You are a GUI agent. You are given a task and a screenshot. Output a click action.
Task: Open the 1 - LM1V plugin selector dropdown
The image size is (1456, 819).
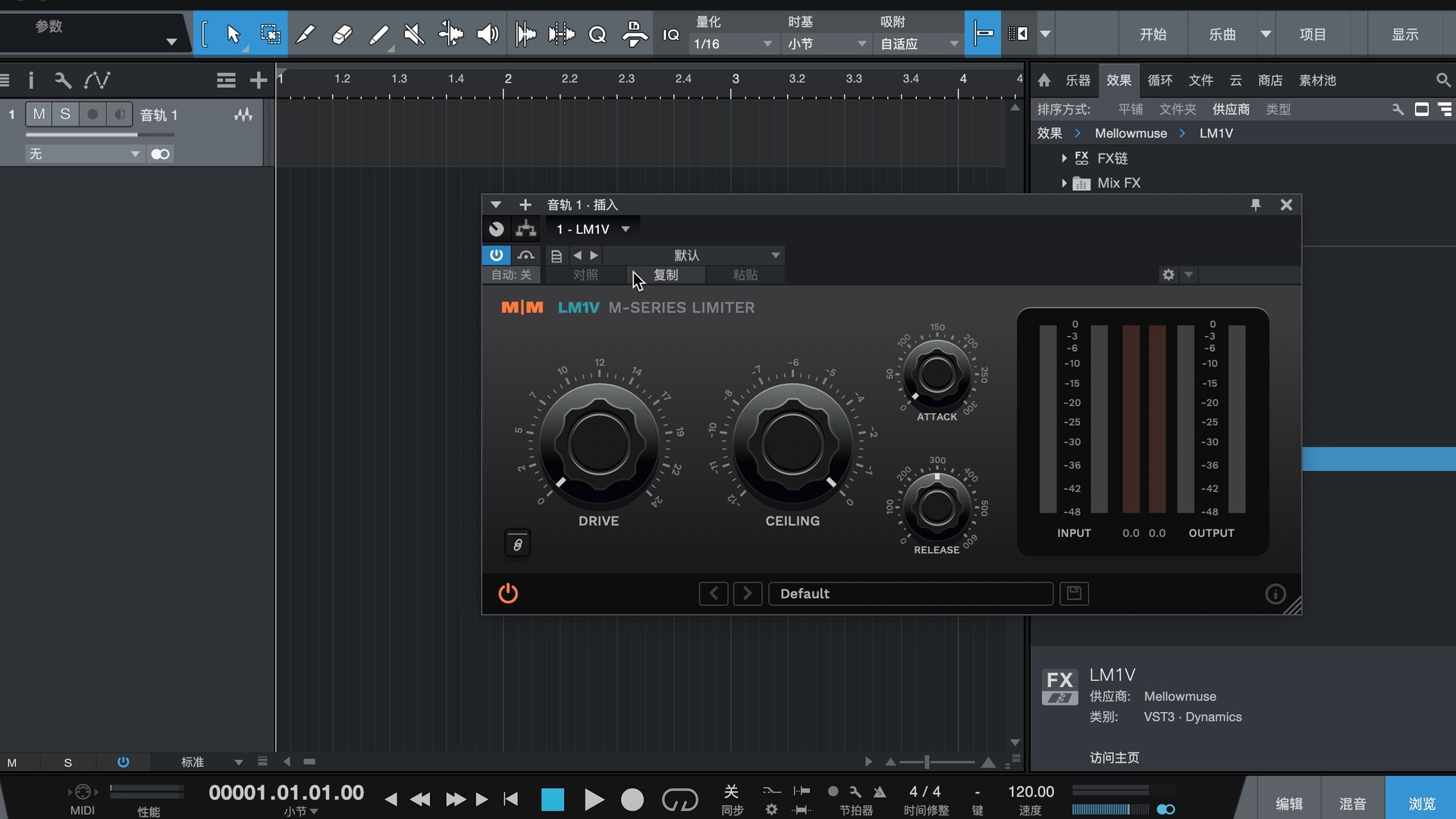(x=593, y=229)
